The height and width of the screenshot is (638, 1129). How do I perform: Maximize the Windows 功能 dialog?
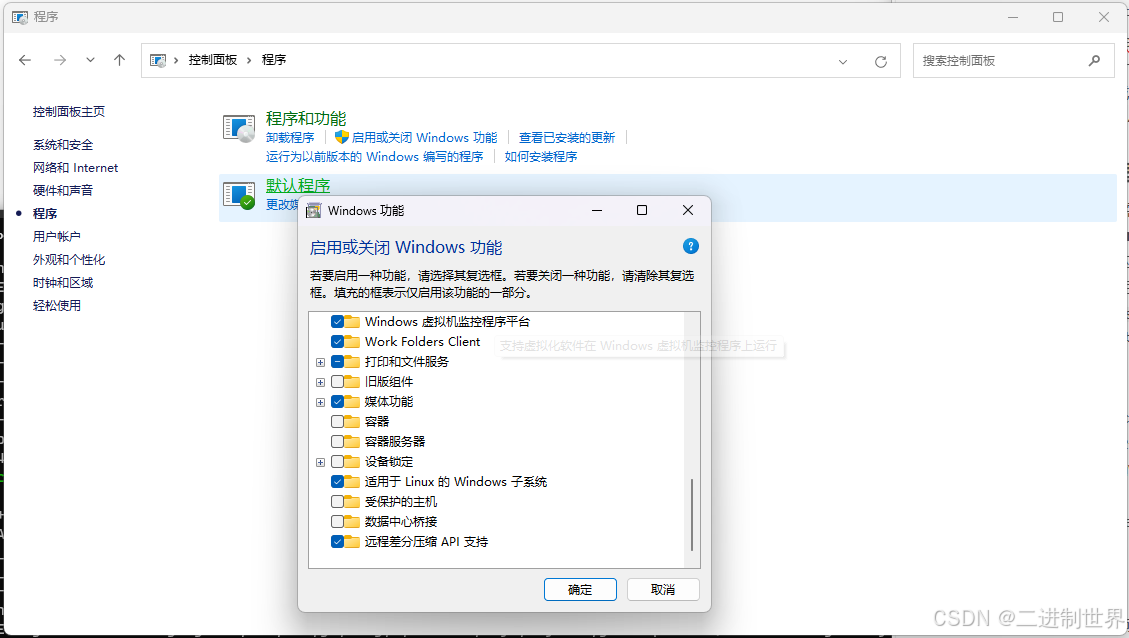(642, 210)
